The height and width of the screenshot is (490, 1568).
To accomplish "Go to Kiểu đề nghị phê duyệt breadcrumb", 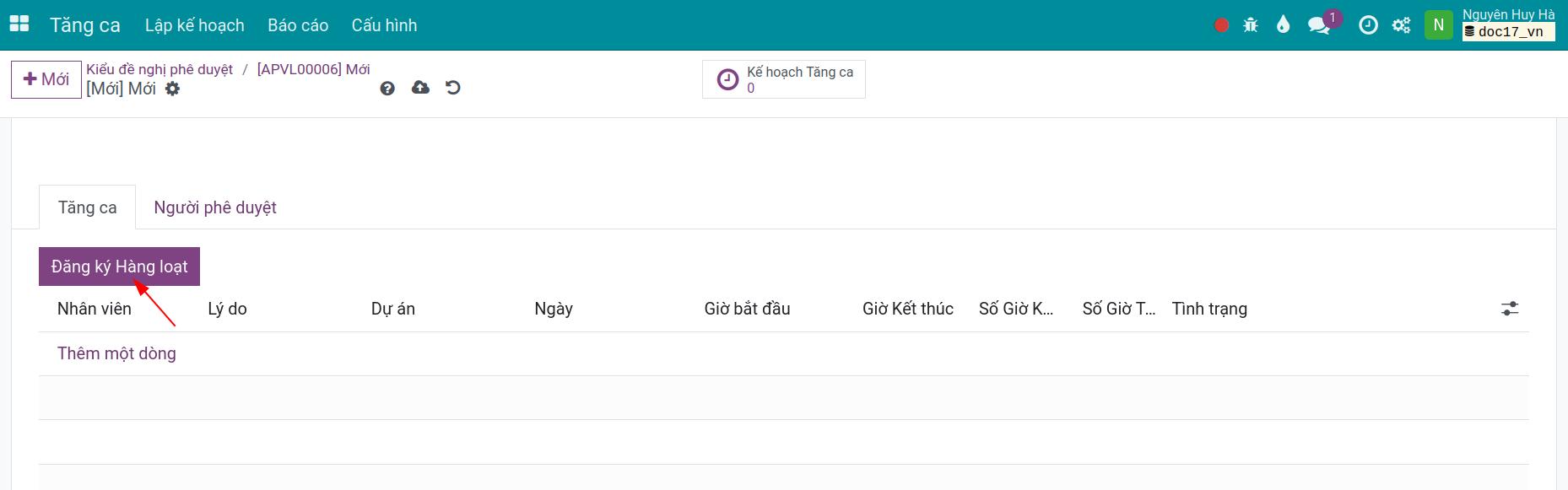I will [x=160, y=69].
